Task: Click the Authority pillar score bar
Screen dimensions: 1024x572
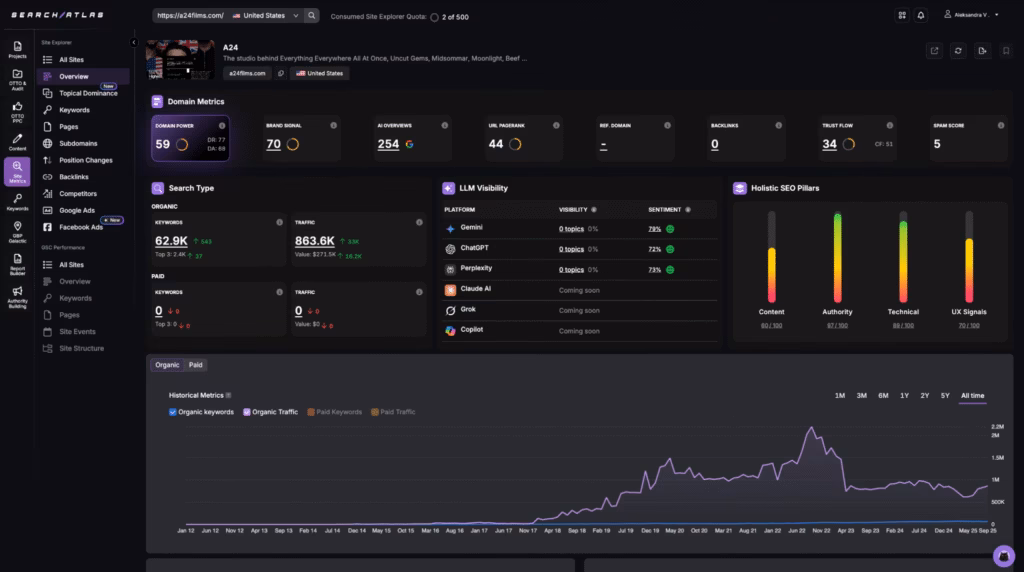Action: pyautogui.click(x=837, y=257)
